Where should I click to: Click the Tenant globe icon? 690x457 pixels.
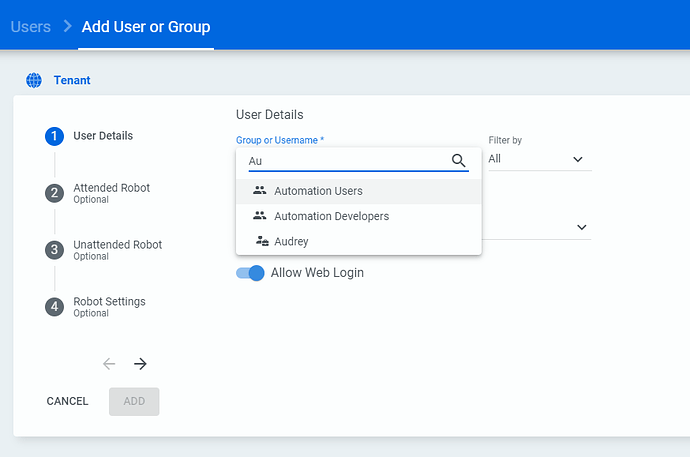point(34,80)
